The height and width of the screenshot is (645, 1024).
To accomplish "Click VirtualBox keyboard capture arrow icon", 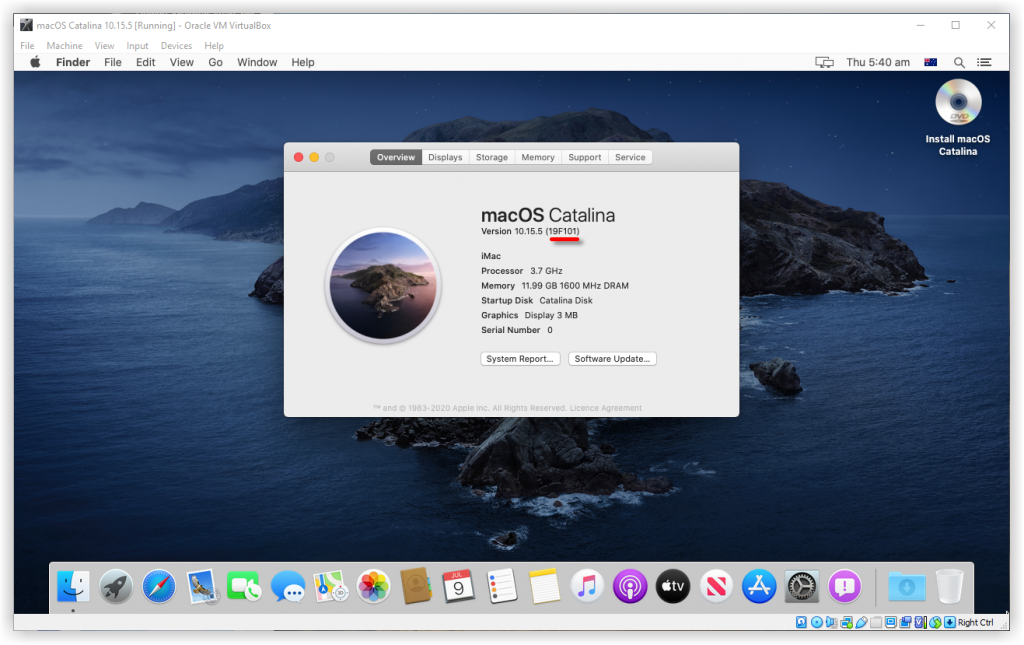I will 950,622.
